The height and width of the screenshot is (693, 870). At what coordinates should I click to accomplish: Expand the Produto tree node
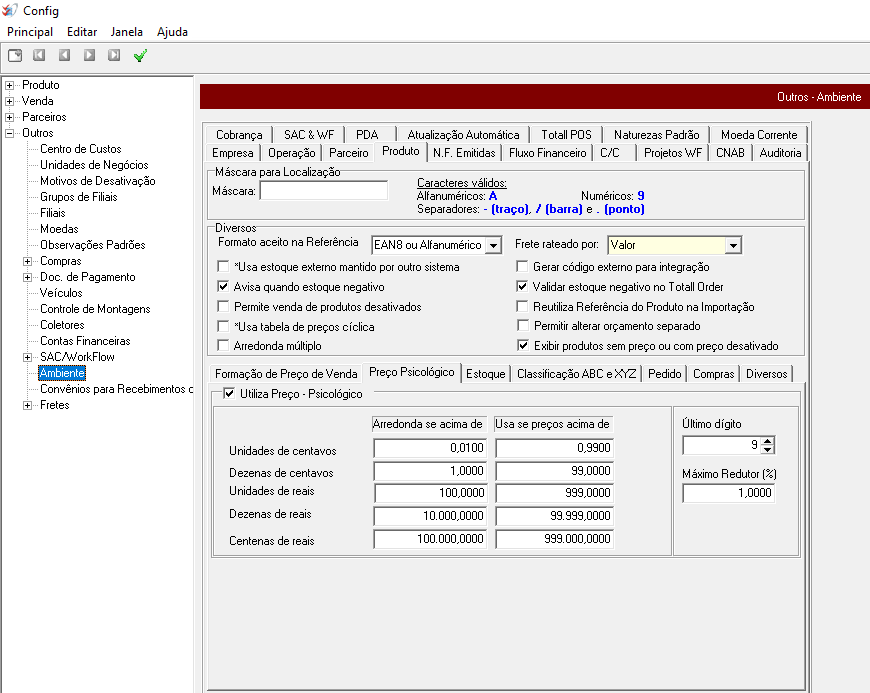[9, 85]
